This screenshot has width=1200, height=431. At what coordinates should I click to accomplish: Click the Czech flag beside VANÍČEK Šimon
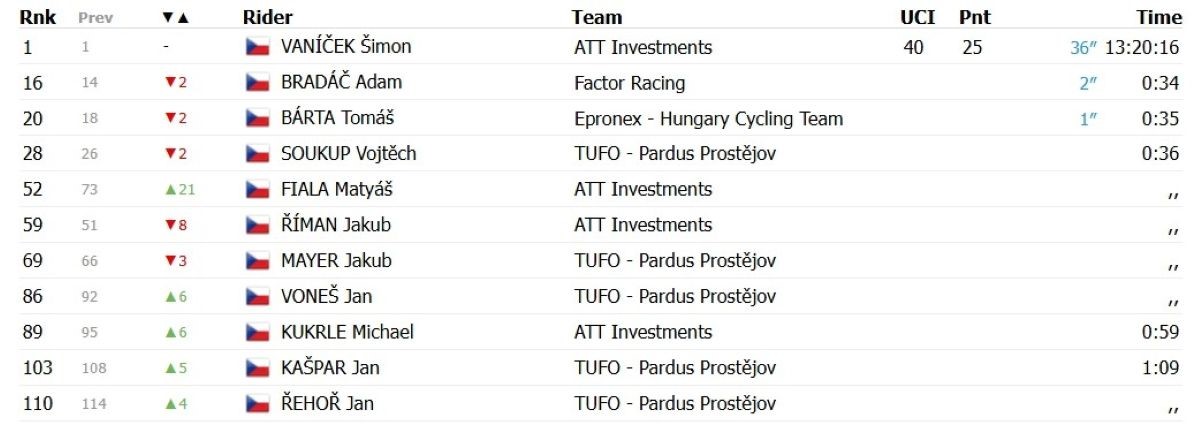257,47
